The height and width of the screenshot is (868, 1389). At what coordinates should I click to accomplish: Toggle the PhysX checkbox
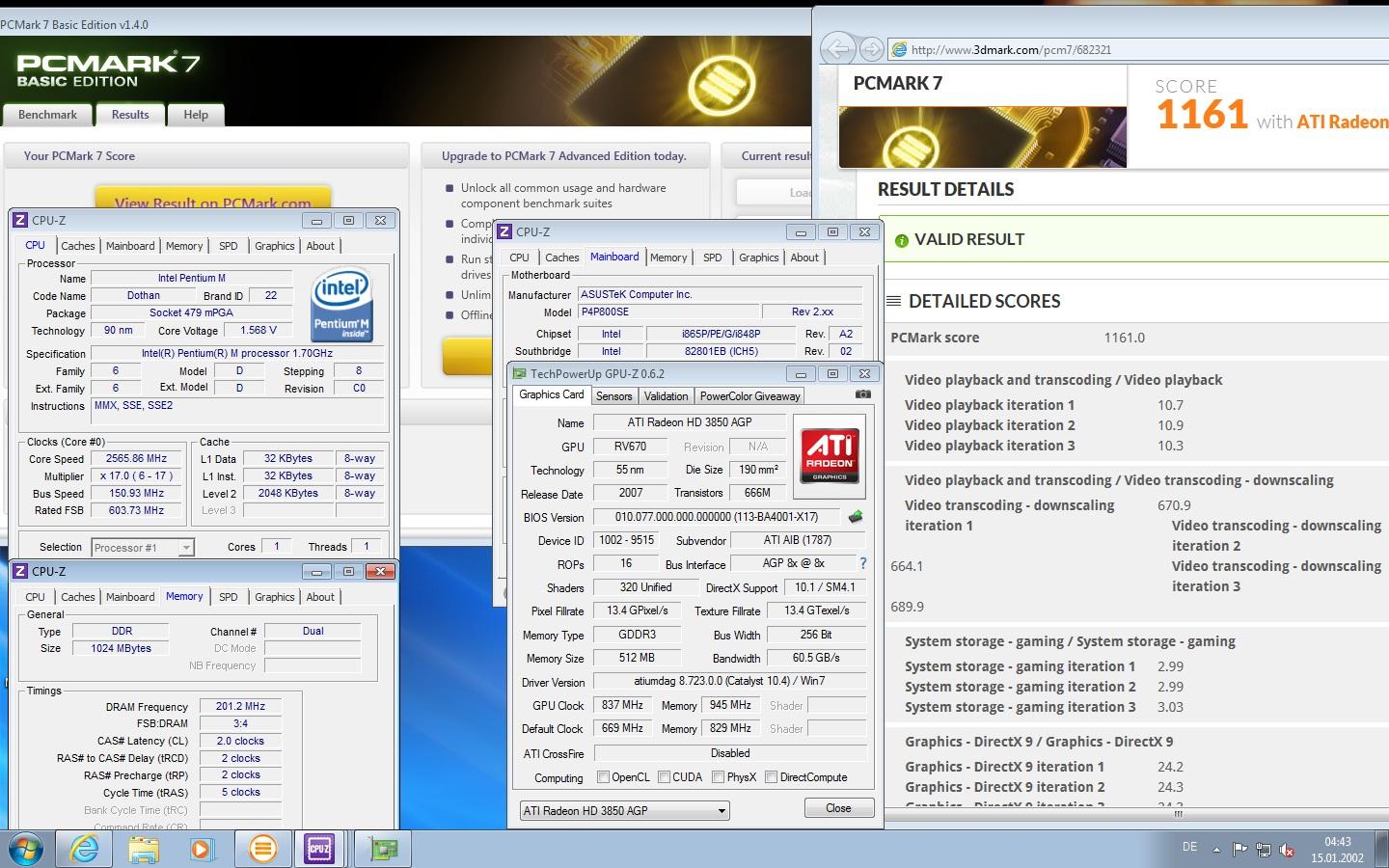[x=718, y=776]
